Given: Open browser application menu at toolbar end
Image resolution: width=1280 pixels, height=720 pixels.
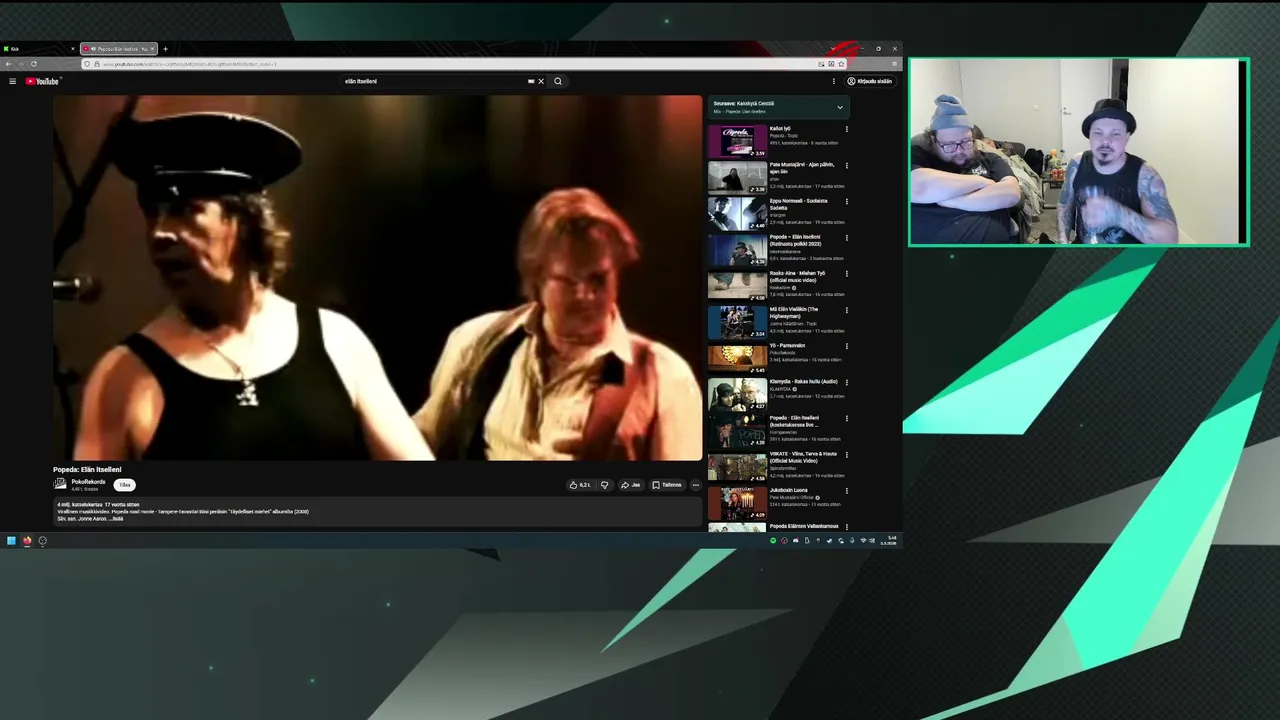Looking at the screenshot, I should [894, 64].
